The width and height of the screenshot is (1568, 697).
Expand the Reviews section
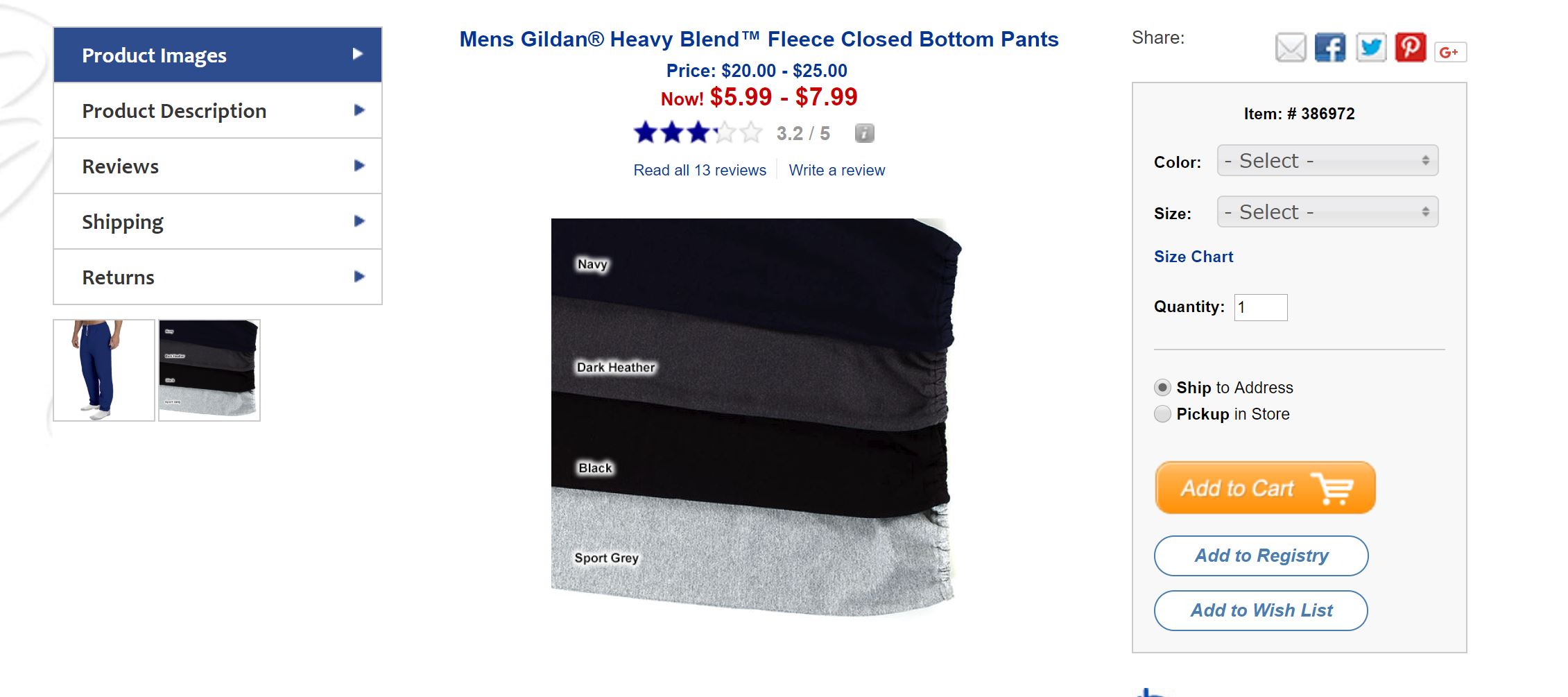218,166
